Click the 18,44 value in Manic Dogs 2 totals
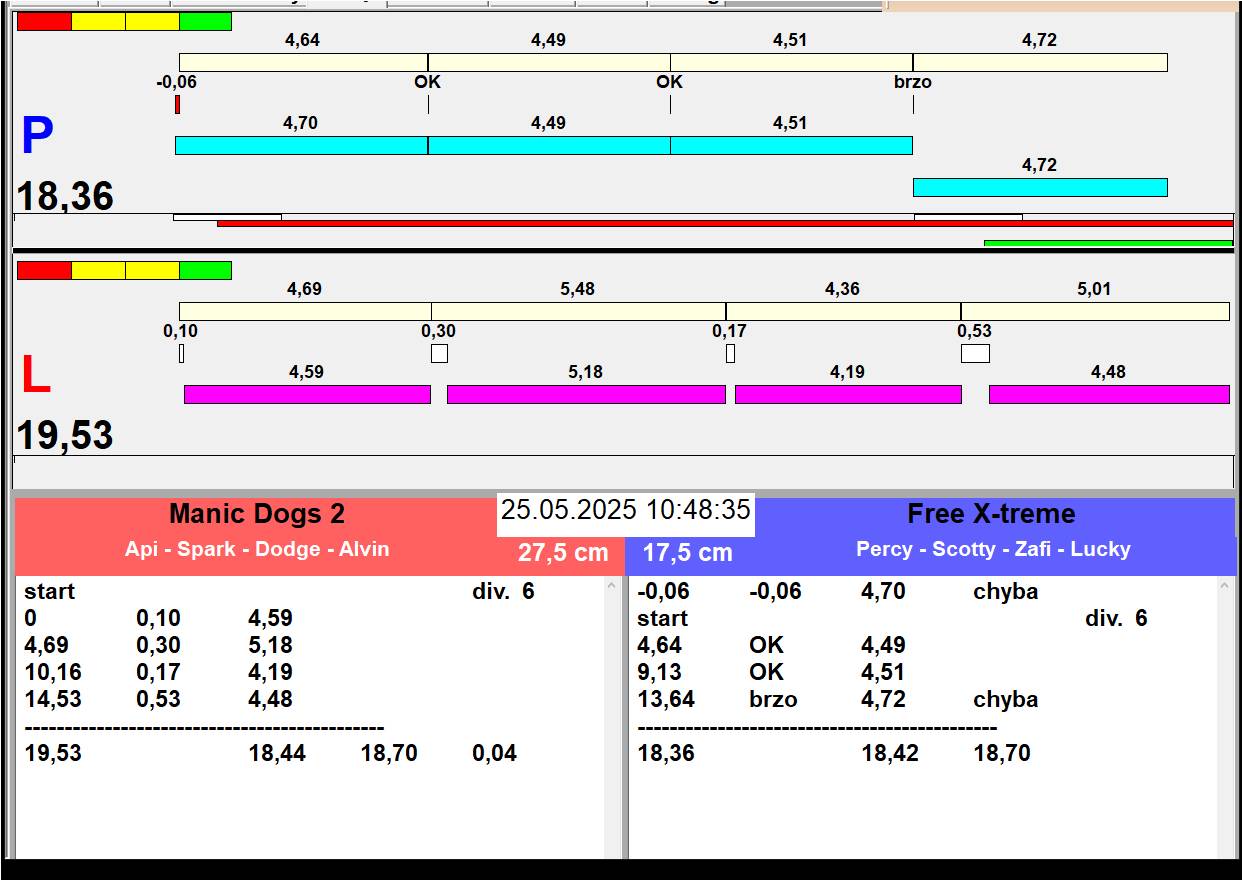Image resolution: width=1242 pixels, height=880 pixels. (277, 753)
